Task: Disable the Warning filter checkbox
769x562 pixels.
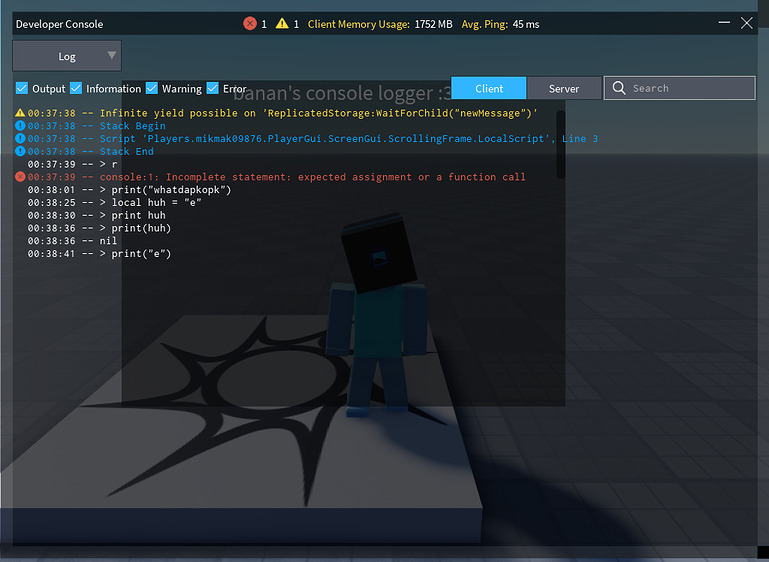Action: 152,89
